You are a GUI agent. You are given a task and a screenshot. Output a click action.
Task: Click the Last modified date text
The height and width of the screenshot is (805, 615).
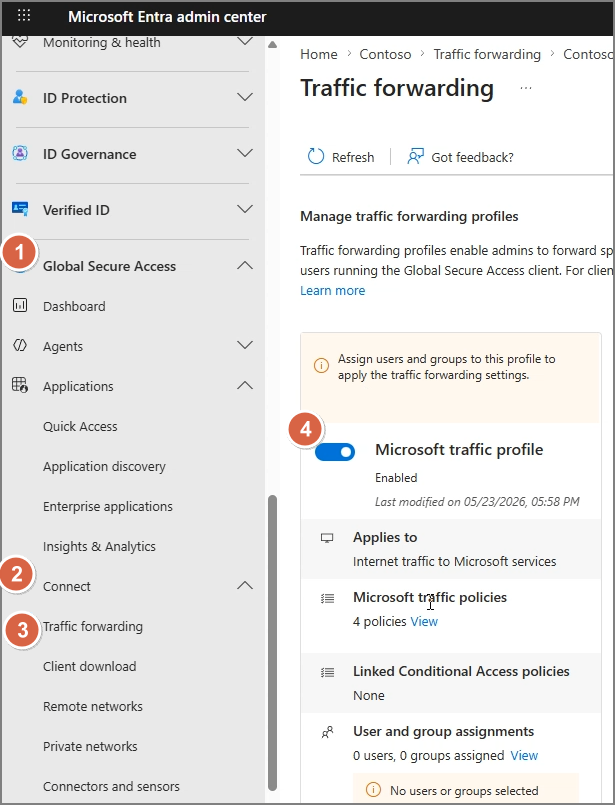(477, 502)
